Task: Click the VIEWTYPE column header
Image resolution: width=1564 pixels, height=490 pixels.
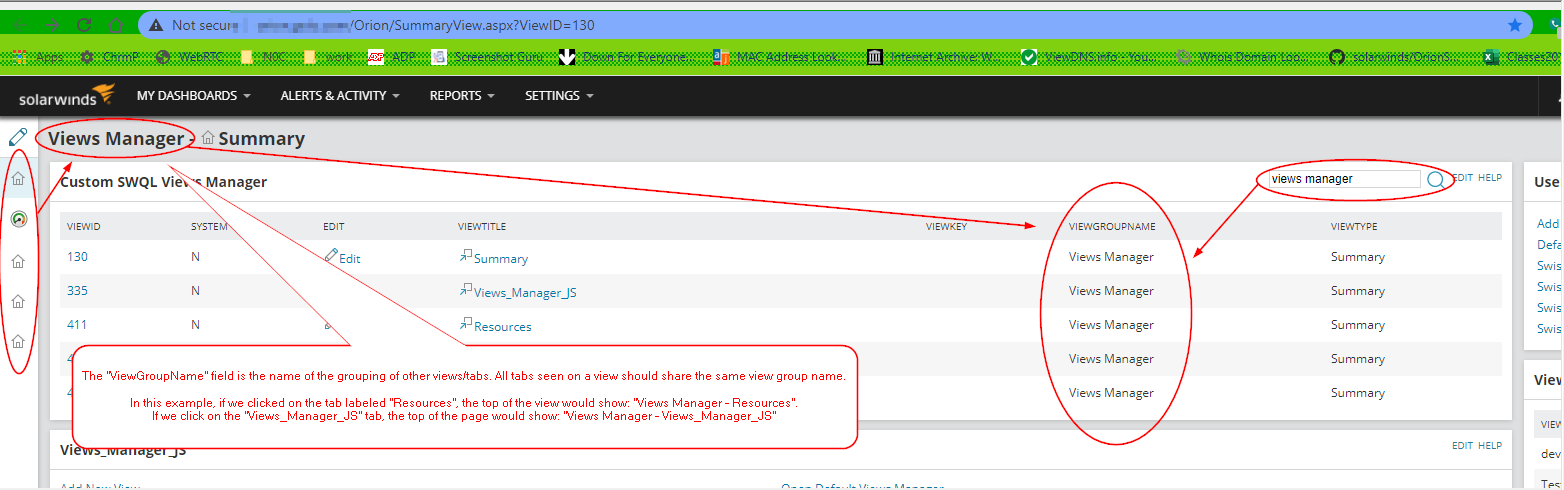Action: tap(1354, 227)
